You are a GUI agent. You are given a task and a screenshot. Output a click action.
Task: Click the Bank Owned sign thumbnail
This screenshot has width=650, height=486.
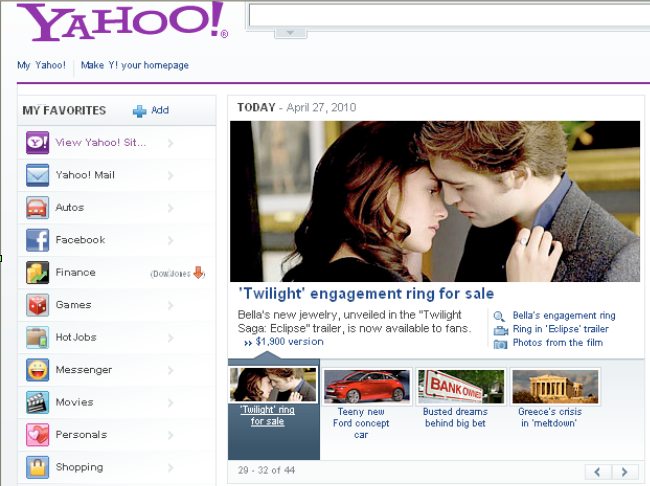[x=461, y=386]
